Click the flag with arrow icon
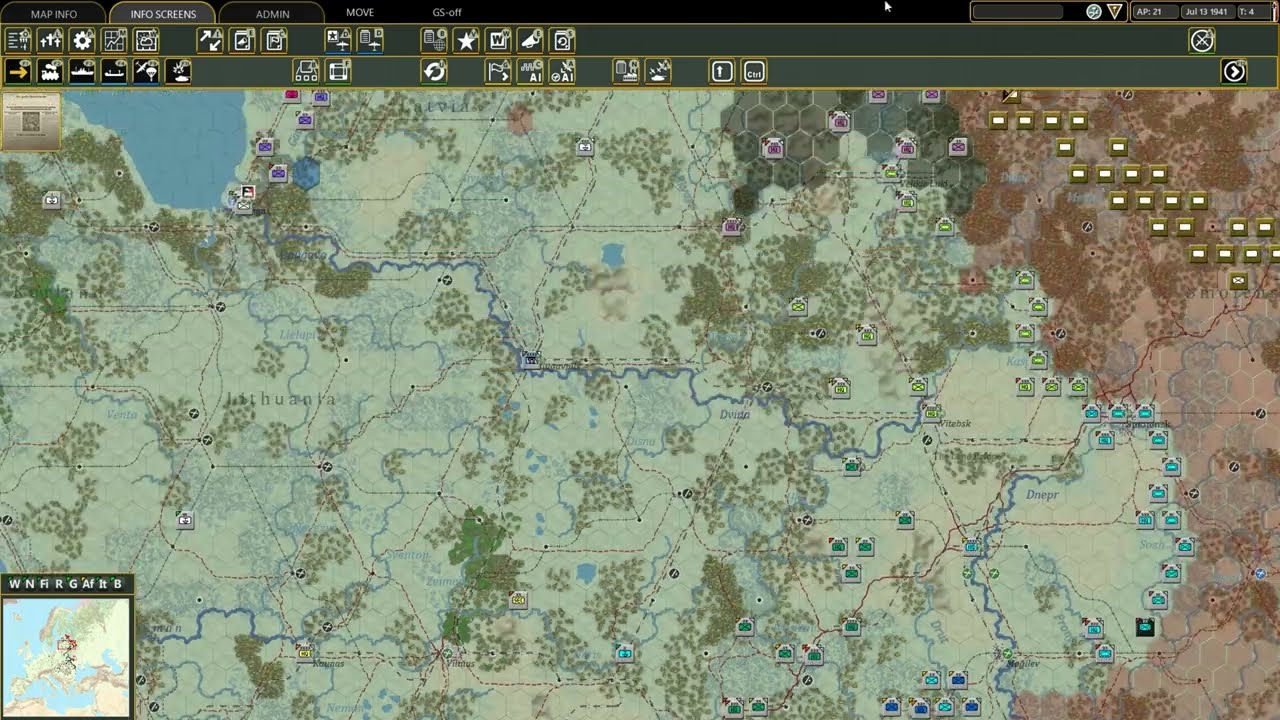This screenshot has width=1280, height=720. point(498,71)
